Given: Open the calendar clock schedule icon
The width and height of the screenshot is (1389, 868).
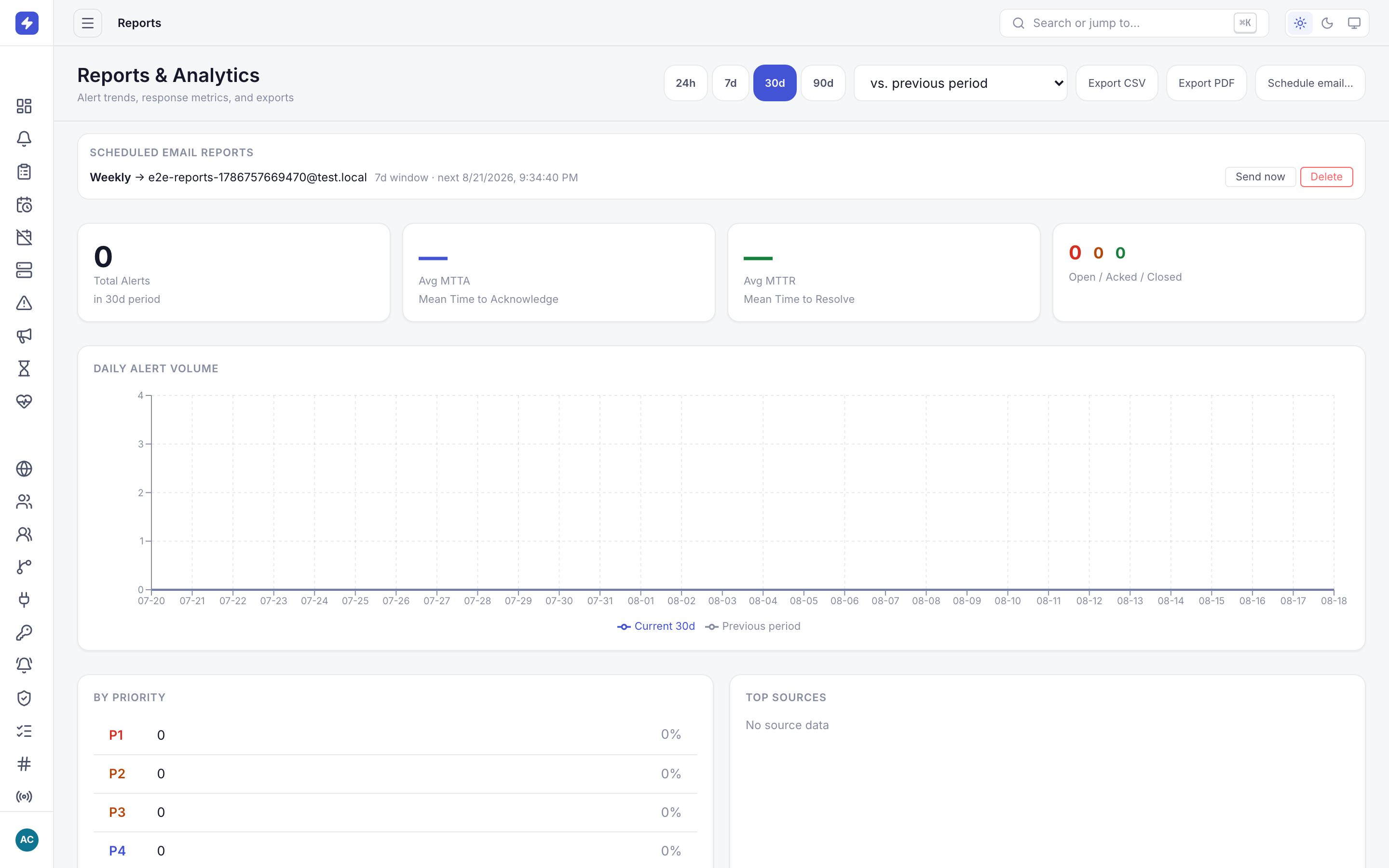Looking at the screenshot, I should point(24,204).
